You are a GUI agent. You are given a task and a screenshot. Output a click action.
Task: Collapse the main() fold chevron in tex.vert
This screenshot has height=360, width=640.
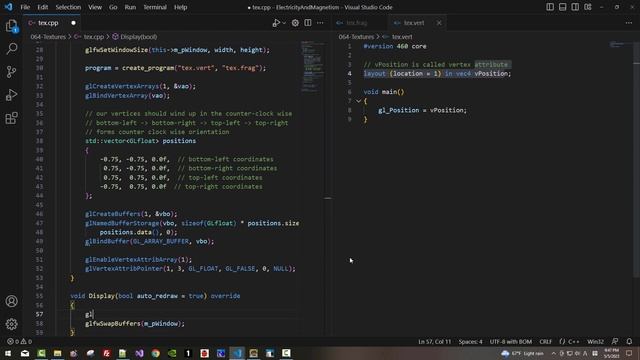click(358, 101)
